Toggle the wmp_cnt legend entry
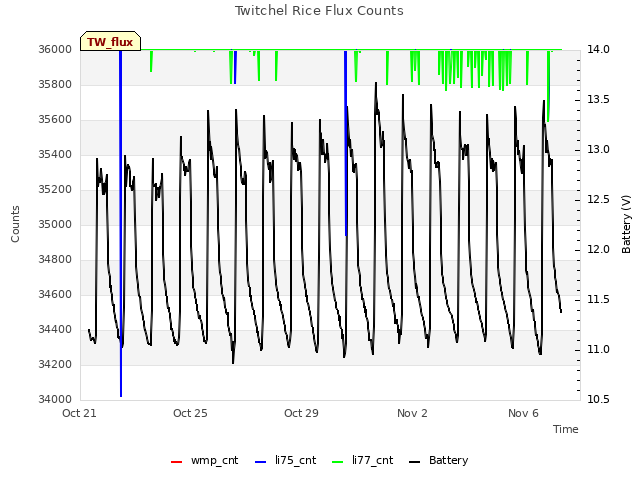This screenshot has height=480, width=640. [x=204, y=460]
